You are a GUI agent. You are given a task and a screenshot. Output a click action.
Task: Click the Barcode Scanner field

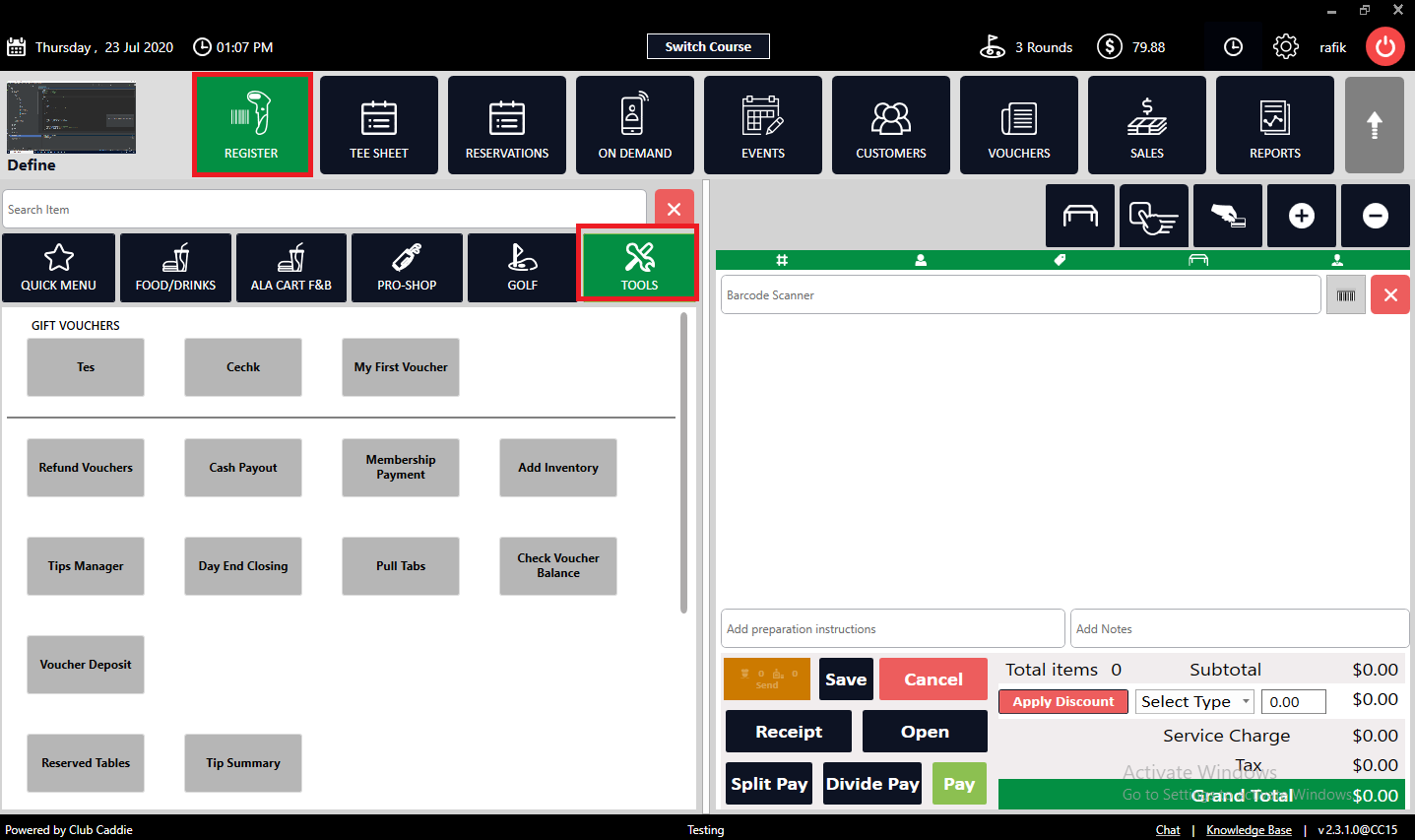point(1021,295)
